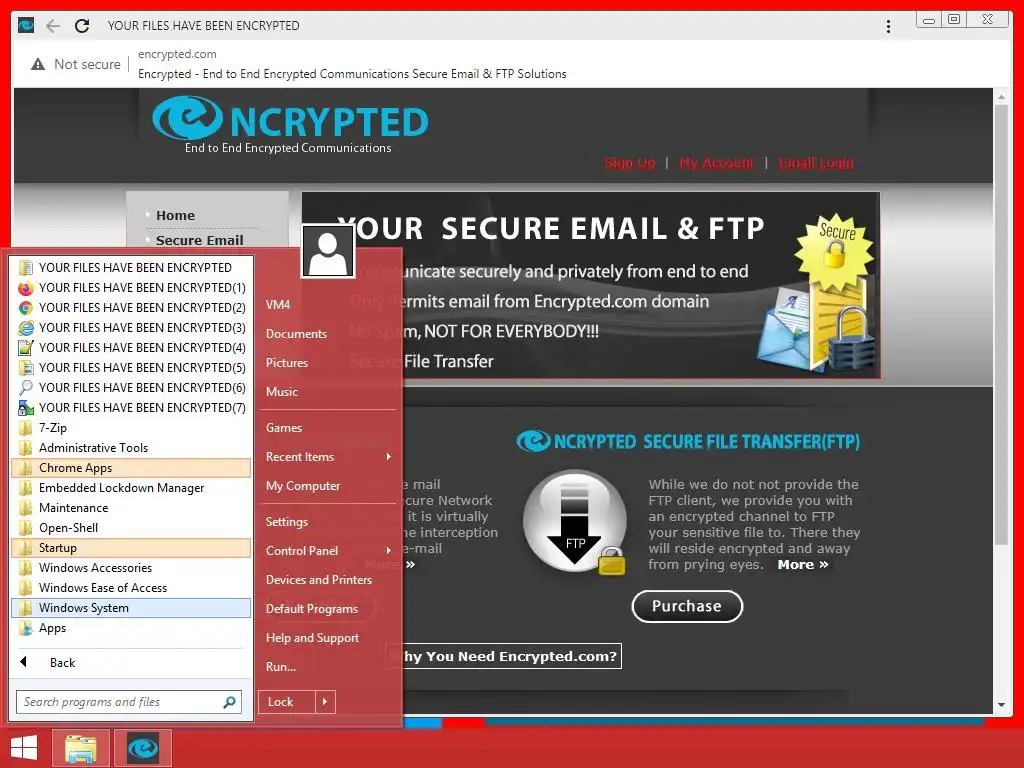1024x768 pixels.
Task: Expand the Control Panel submenu arrow
Action: pos(389,551)
